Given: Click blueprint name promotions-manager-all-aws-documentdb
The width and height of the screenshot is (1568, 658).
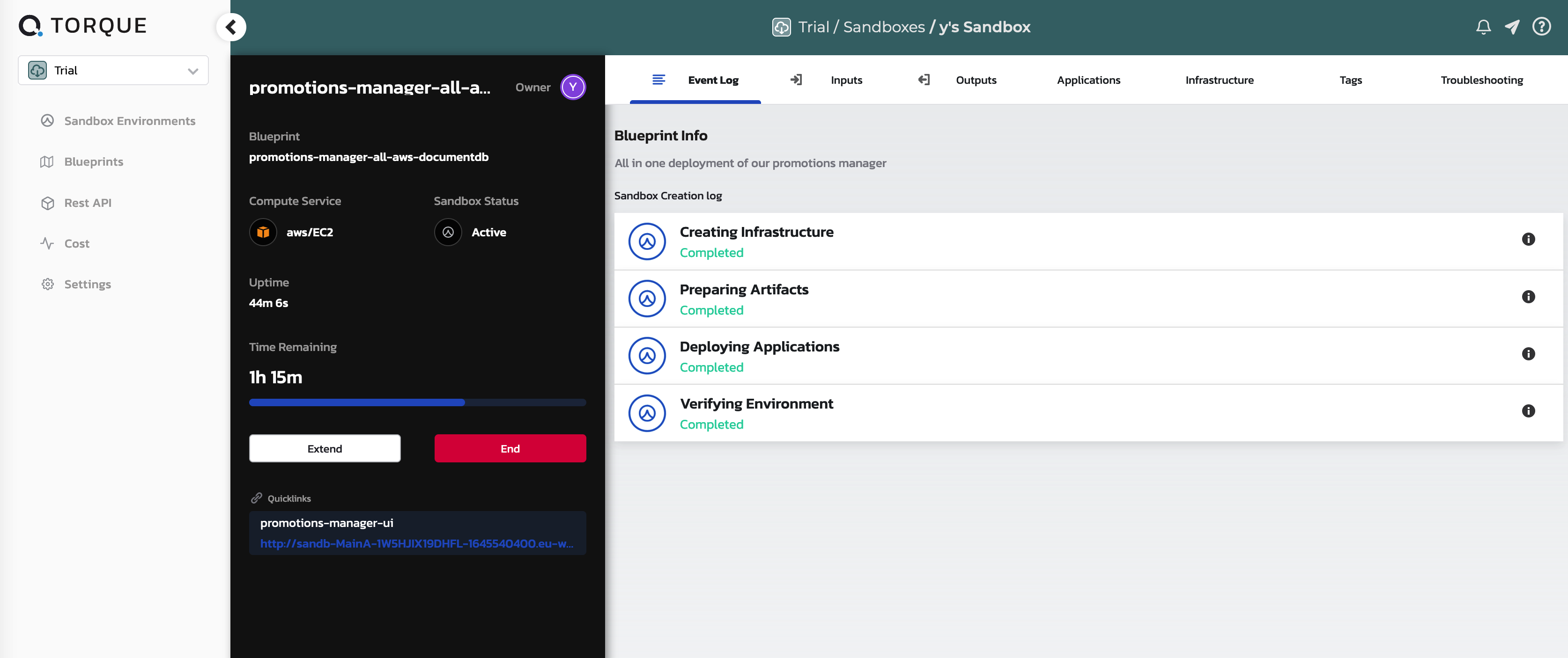Looking at the screenshot, I should coord(369,157).
